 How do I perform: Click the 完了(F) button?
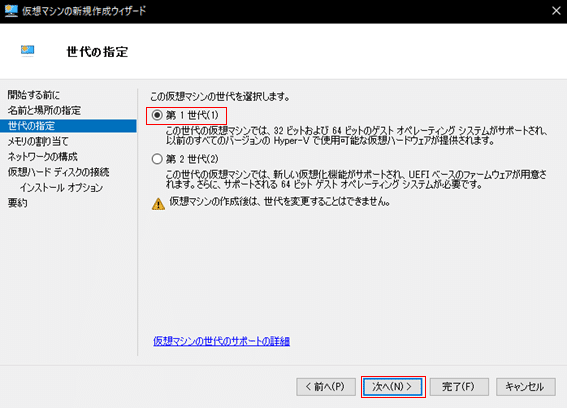(459, 387)
